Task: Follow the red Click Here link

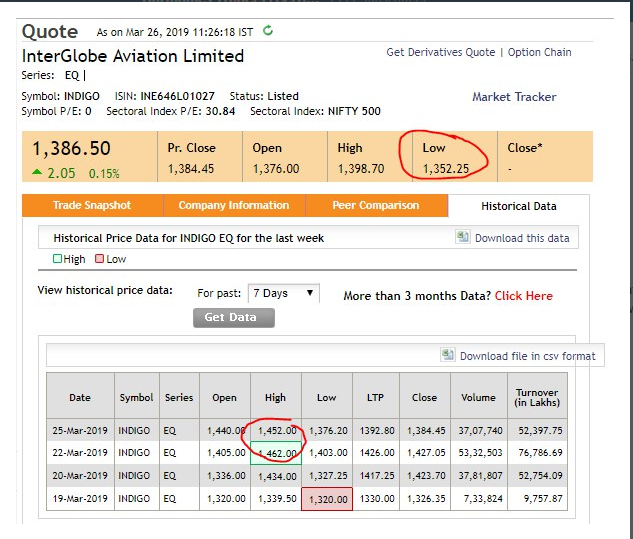Action: pos(524,296)
